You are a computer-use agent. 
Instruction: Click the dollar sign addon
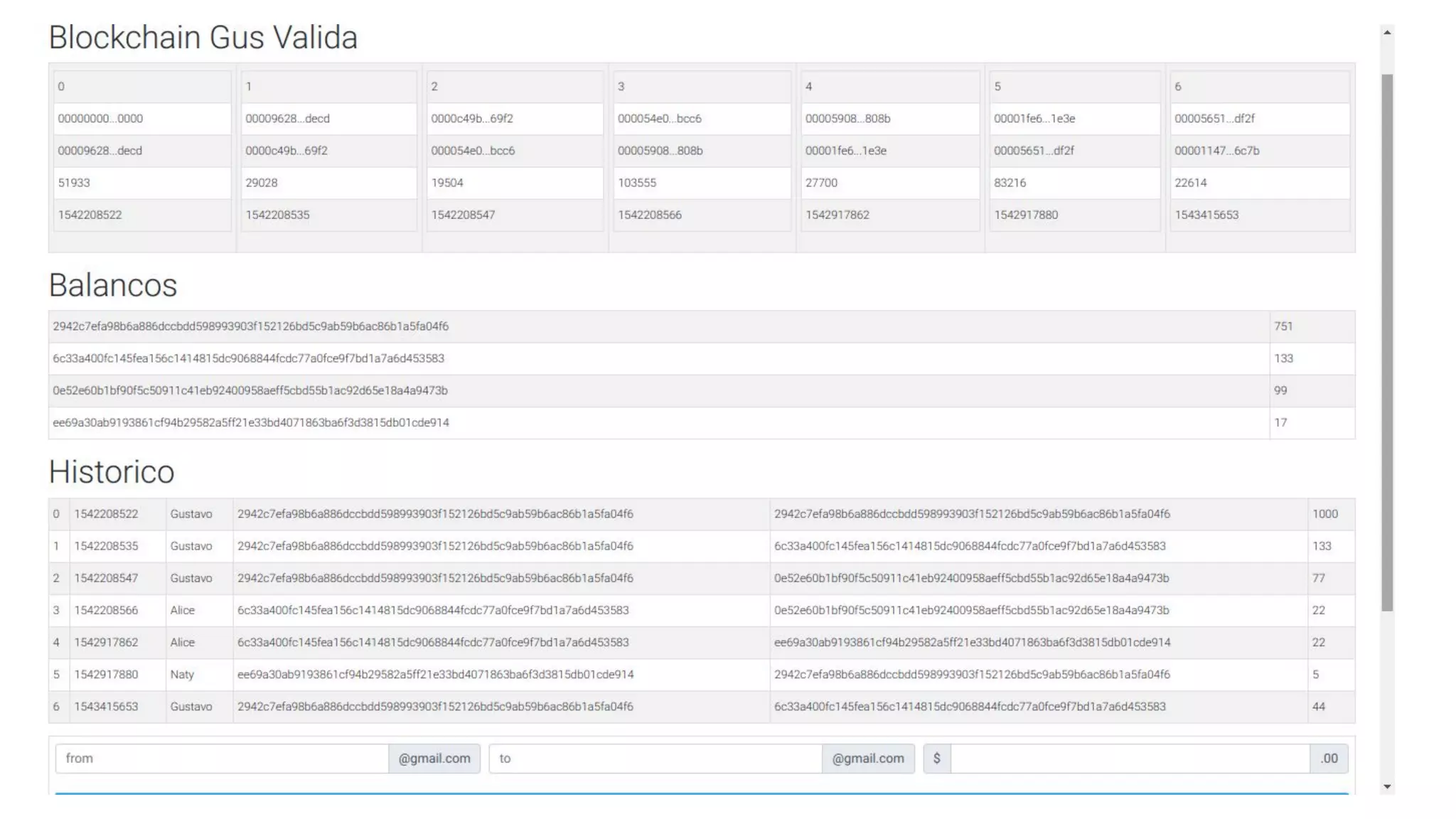point(936,759)
